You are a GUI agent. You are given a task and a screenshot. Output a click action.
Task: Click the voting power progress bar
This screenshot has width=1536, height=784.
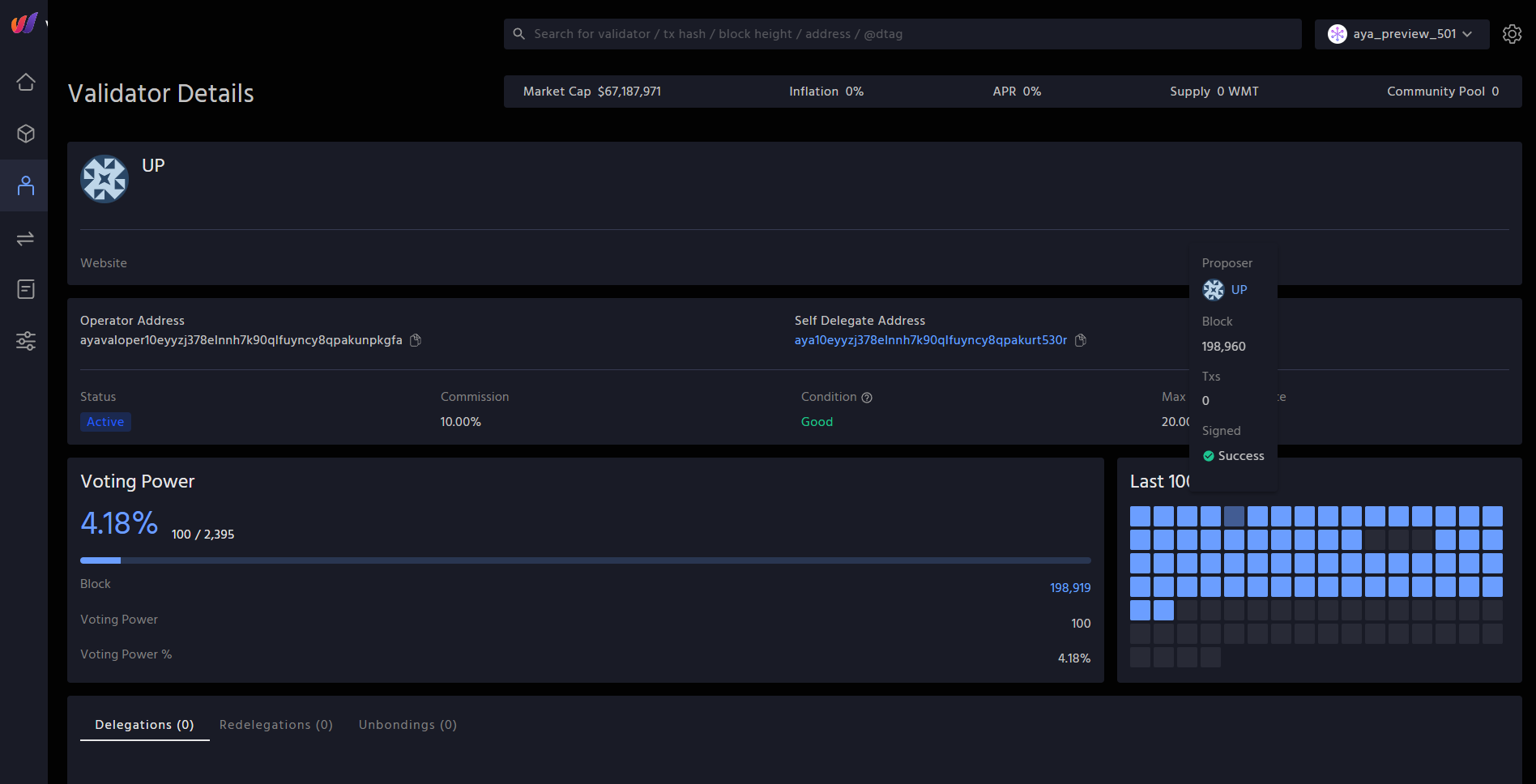pyautogui.click(x=585, y=560)
